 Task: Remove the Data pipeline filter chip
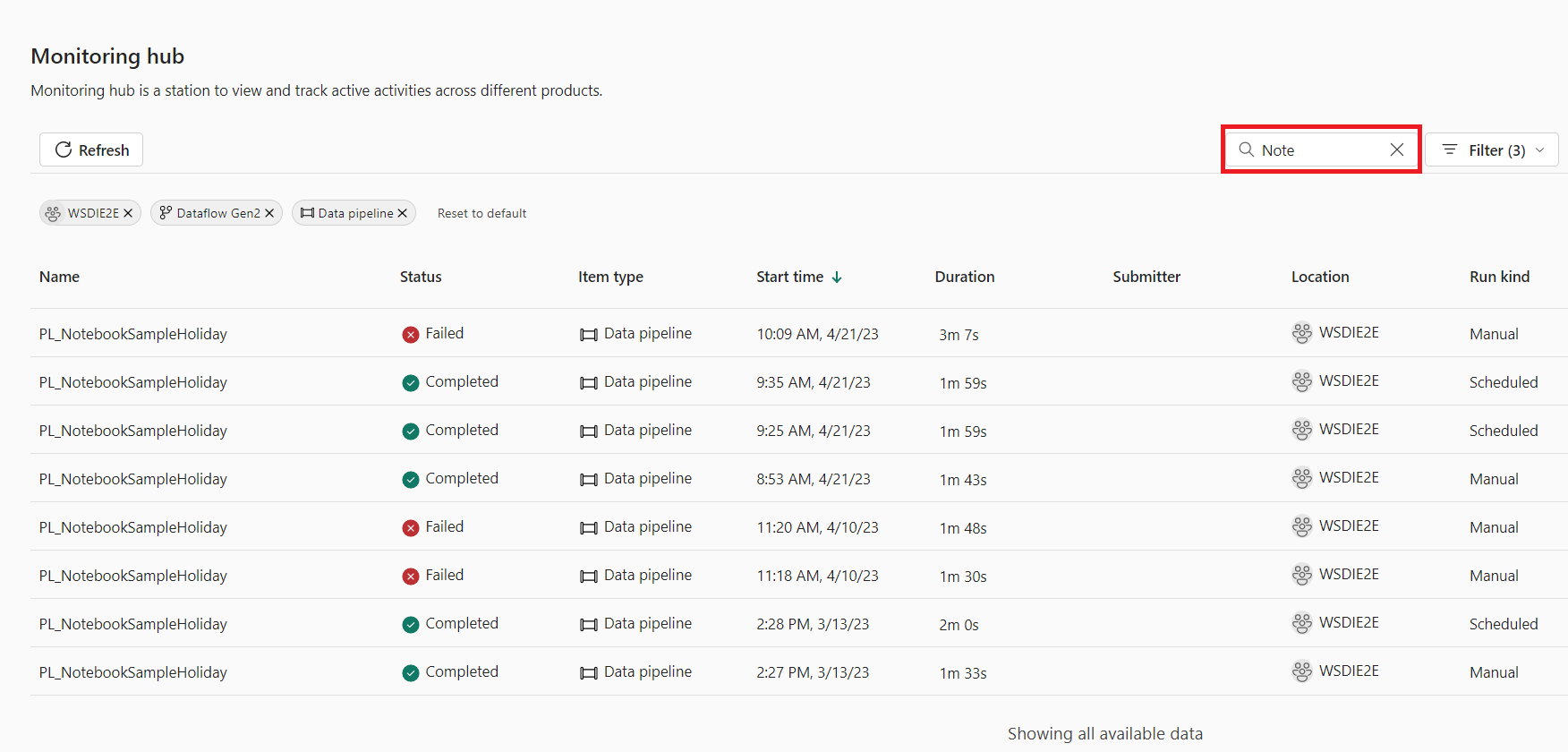pos(403,213)
